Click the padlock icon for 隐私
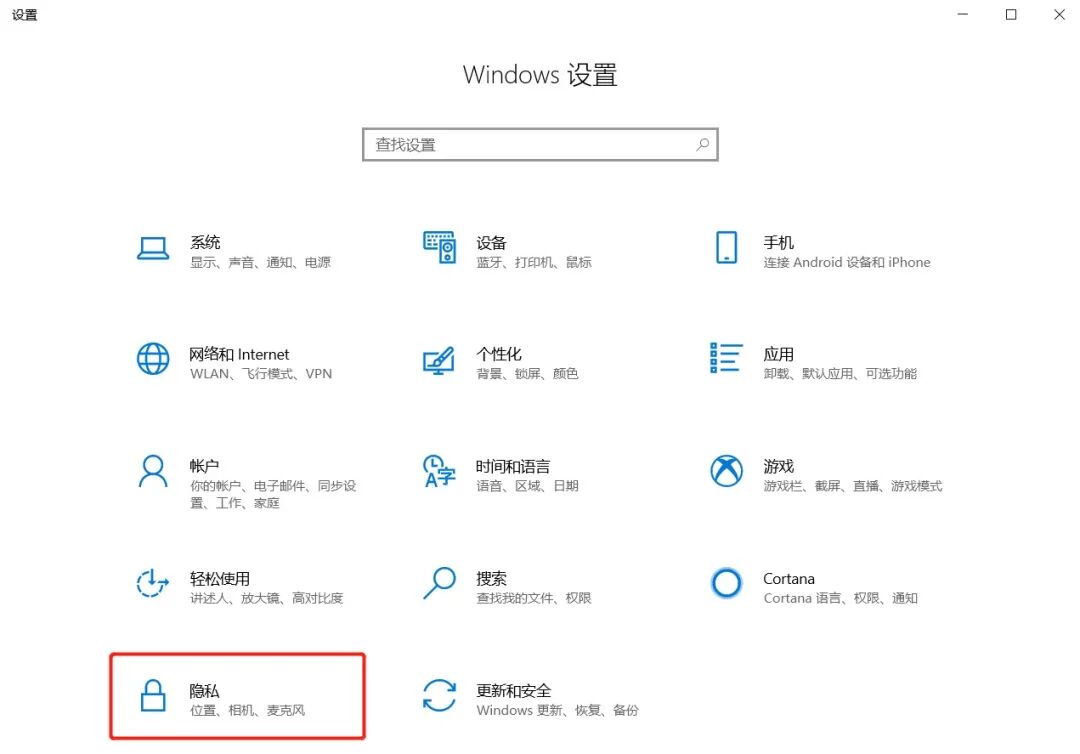The width and height of the screenshot is (1080, 754). point(153,695)
